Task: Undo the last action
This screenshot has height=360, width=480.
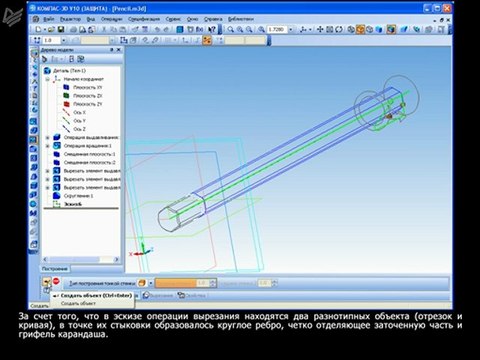Action: 157,30
